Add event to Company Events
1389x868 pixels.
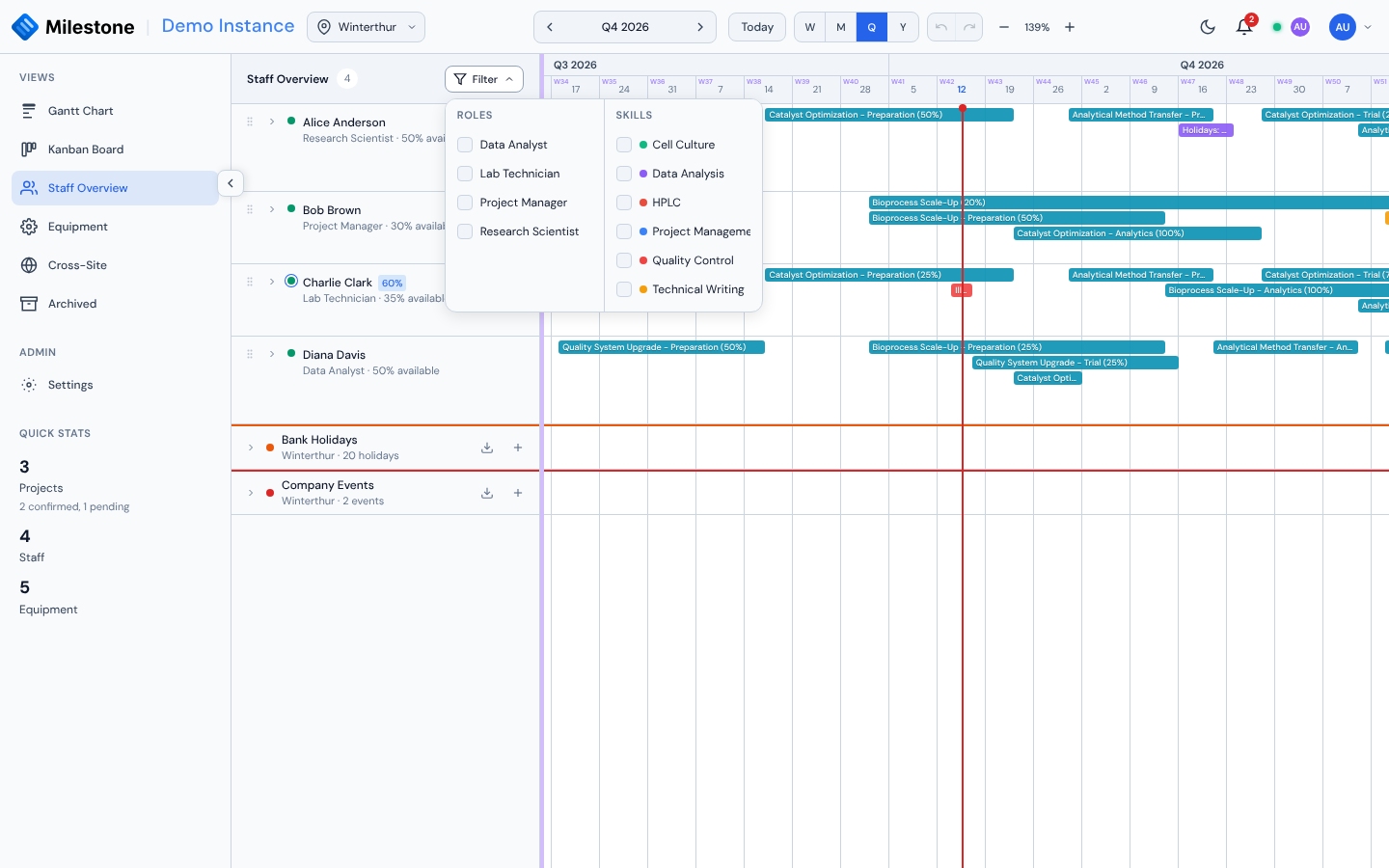(518, 493)
